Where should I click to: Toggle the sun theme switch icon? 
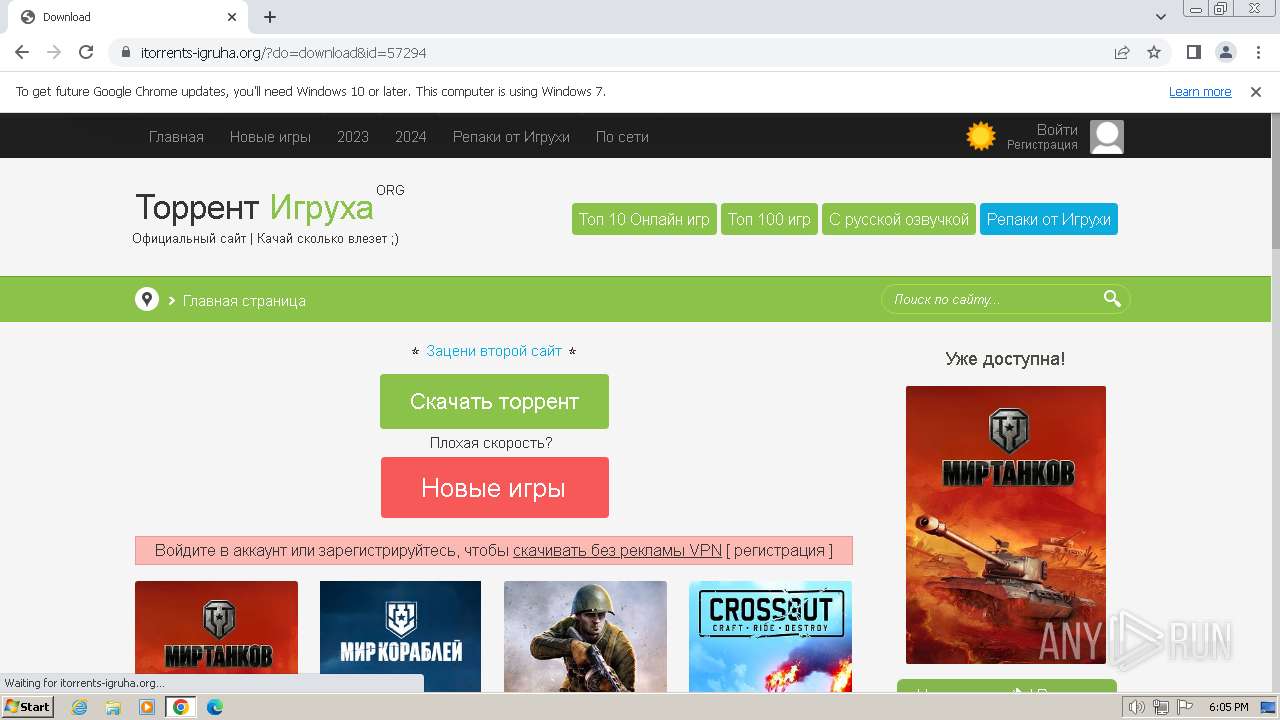[x=981, y=136]
